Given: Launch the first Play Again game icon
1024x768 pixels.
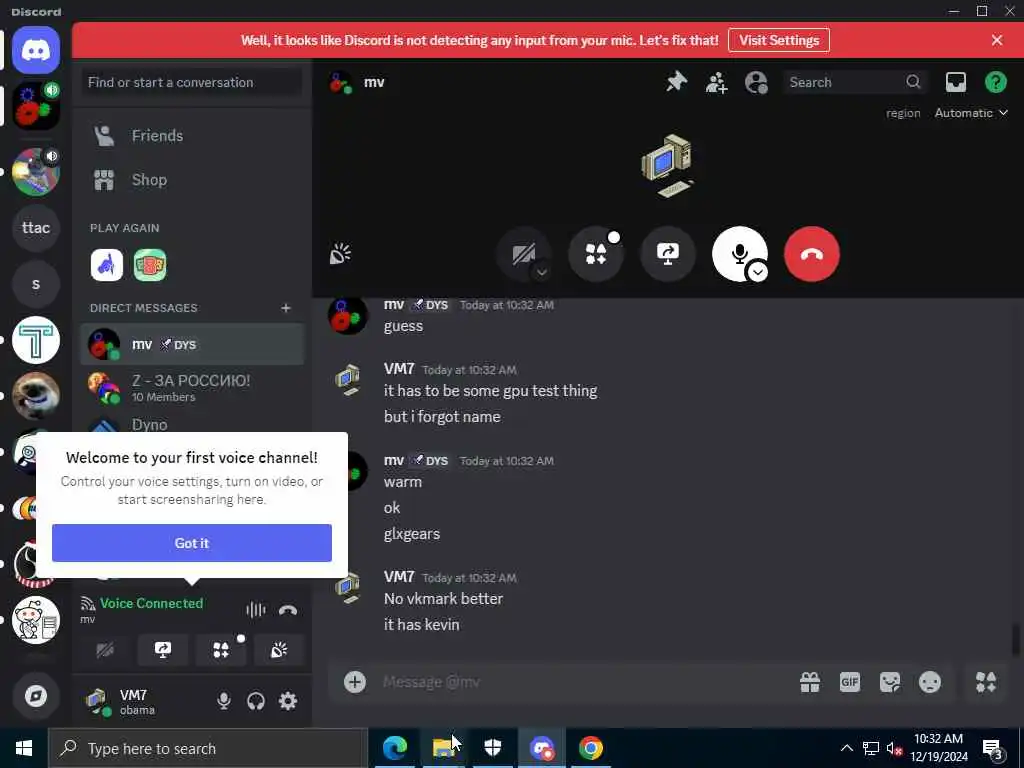Looking at the screenshot, I should tap(106, 265).
